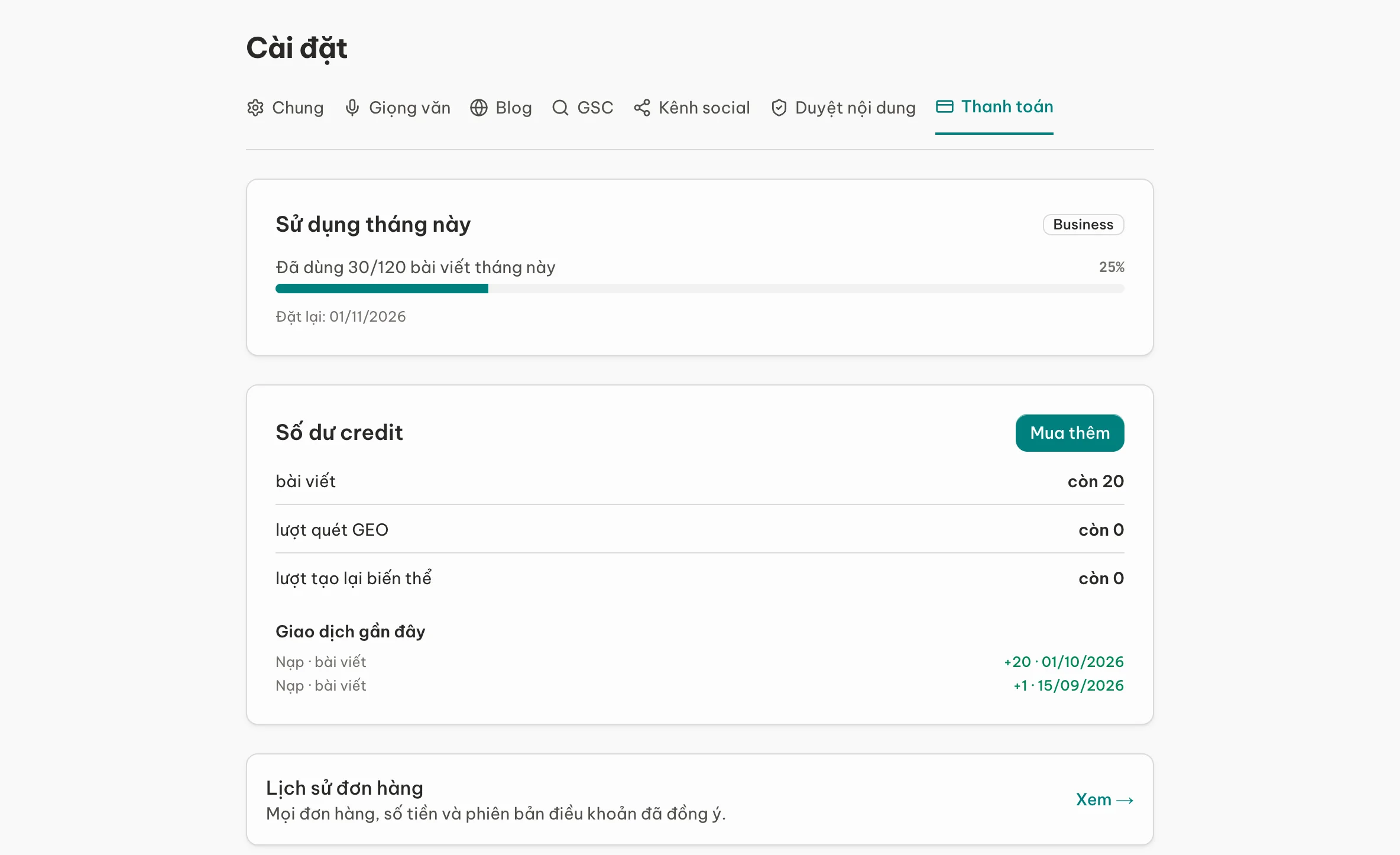Click the gear icon beside Chung
The image size is (1400, 855).
click(255, 108)
